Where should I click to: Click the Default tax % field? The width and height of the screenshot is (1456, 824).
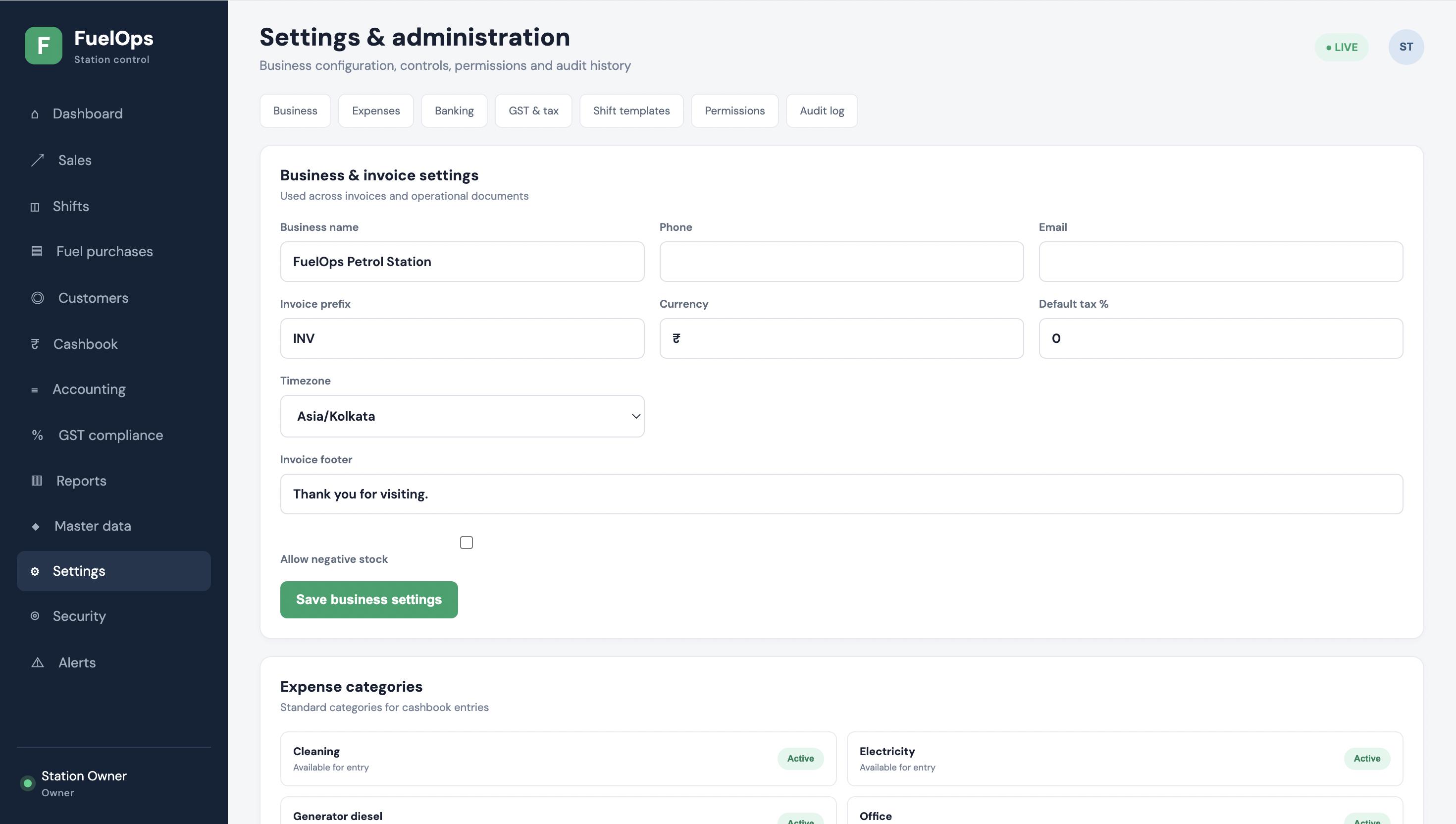[1221, 338]
